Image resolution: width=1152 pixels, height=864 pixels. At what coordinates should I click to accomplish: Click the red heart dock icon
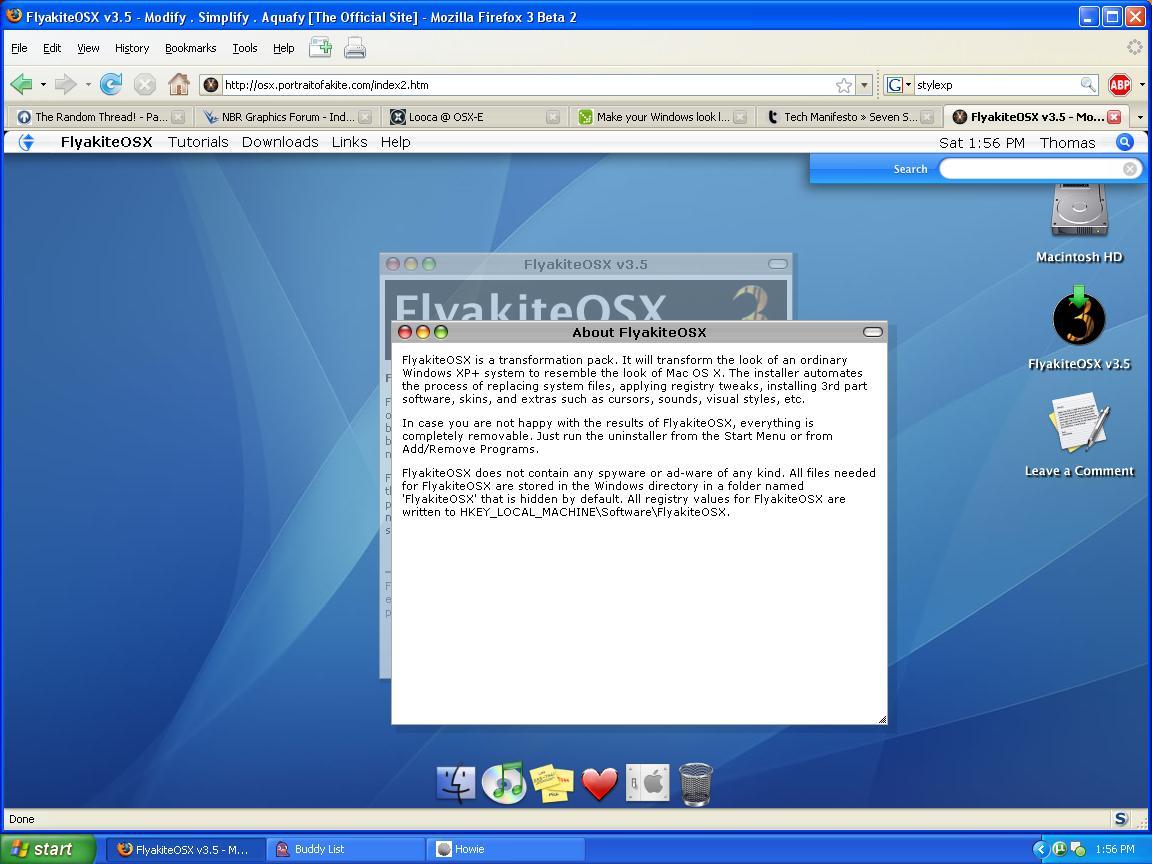[600, 785]
